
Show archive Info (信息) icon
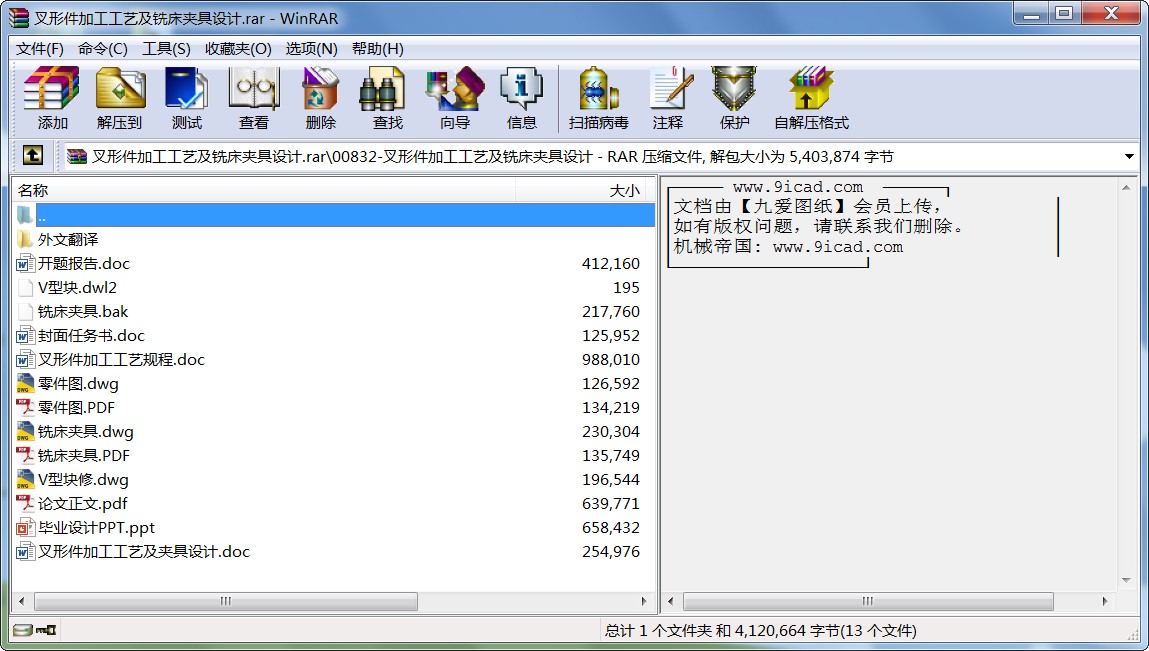coord(521,98)
